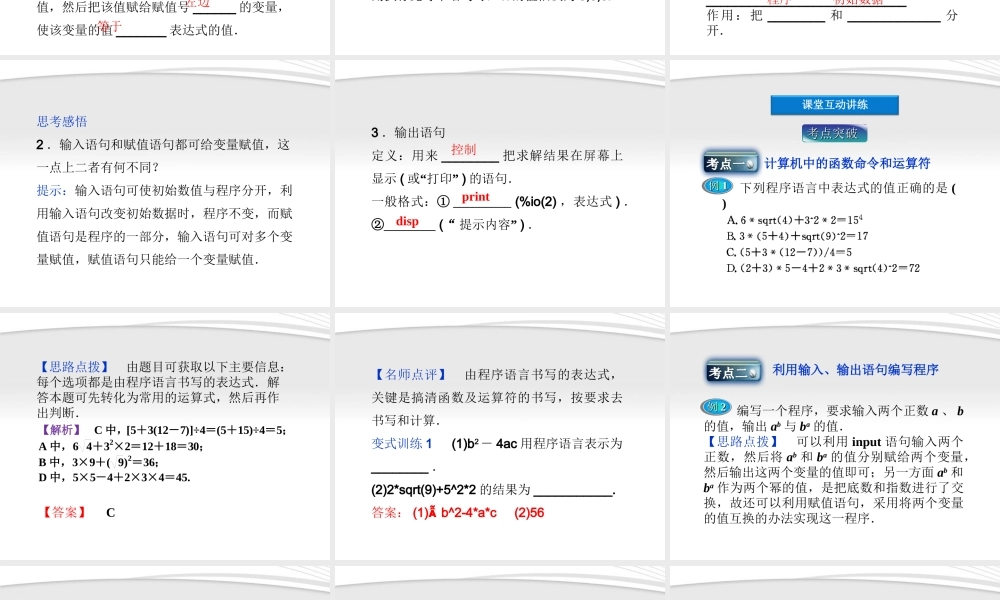Click the blue 【名师点评】 label
The image size is (1000, 600).
tap(411, 374)
